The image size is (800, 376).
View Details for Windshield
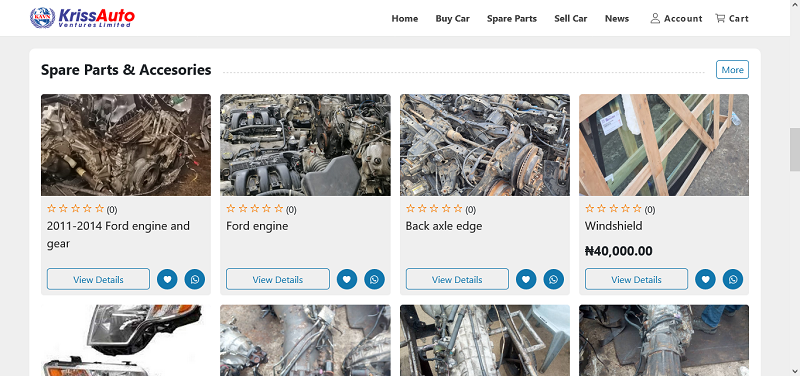(636, 279)
